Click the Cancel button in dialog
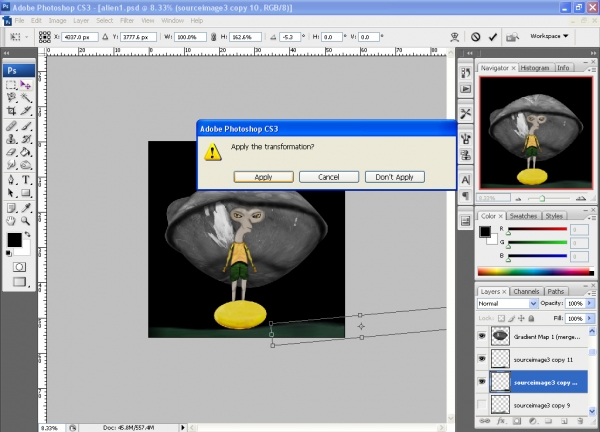The width and height of the screenshot is (600, 432). point(329,177)
